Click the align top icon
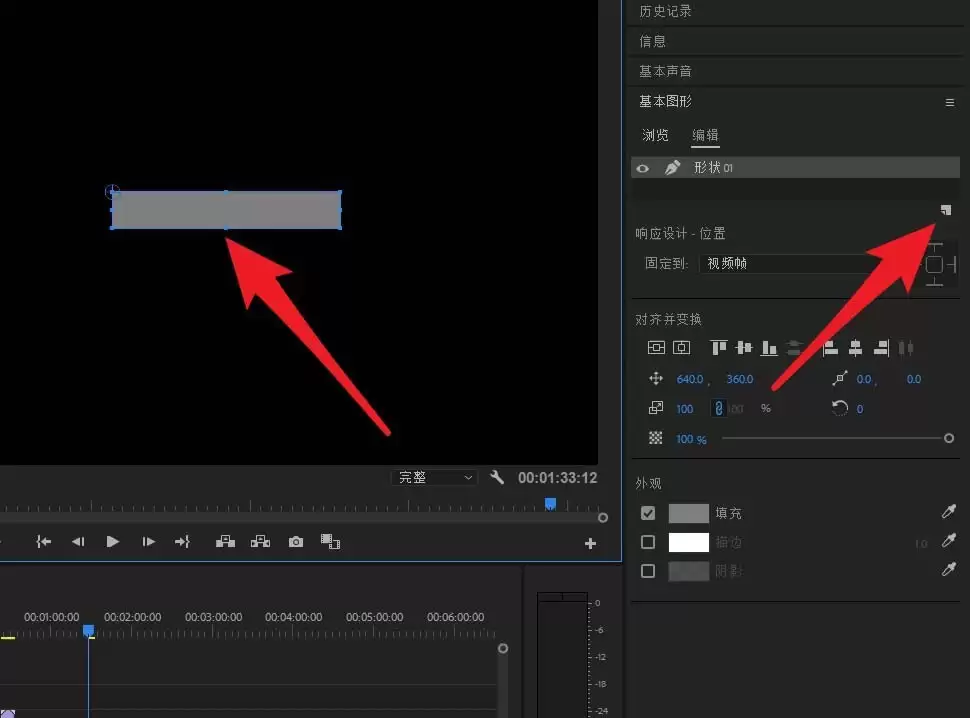Screen dimensions: 970x718 point(718,348)
